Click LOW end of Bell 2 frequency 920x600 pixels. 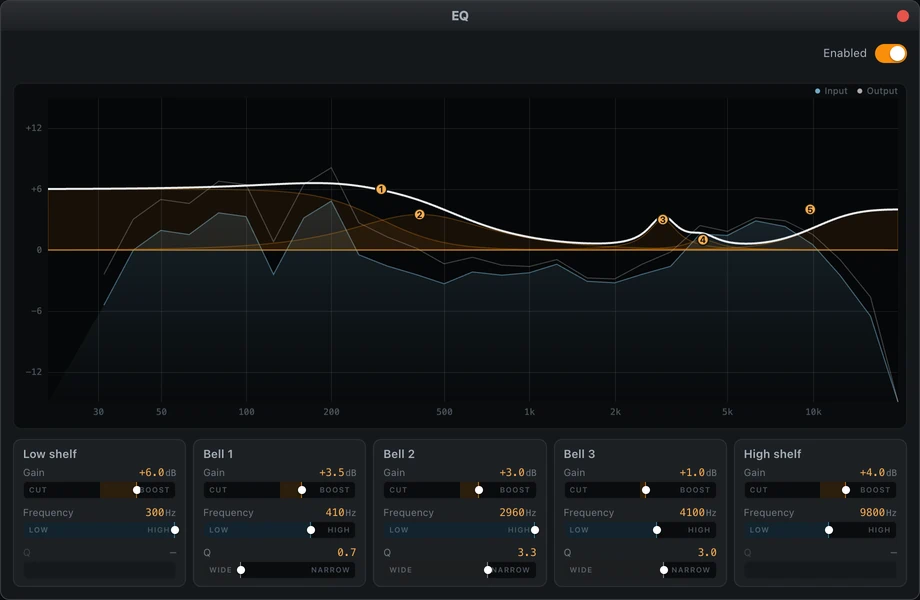399,530
